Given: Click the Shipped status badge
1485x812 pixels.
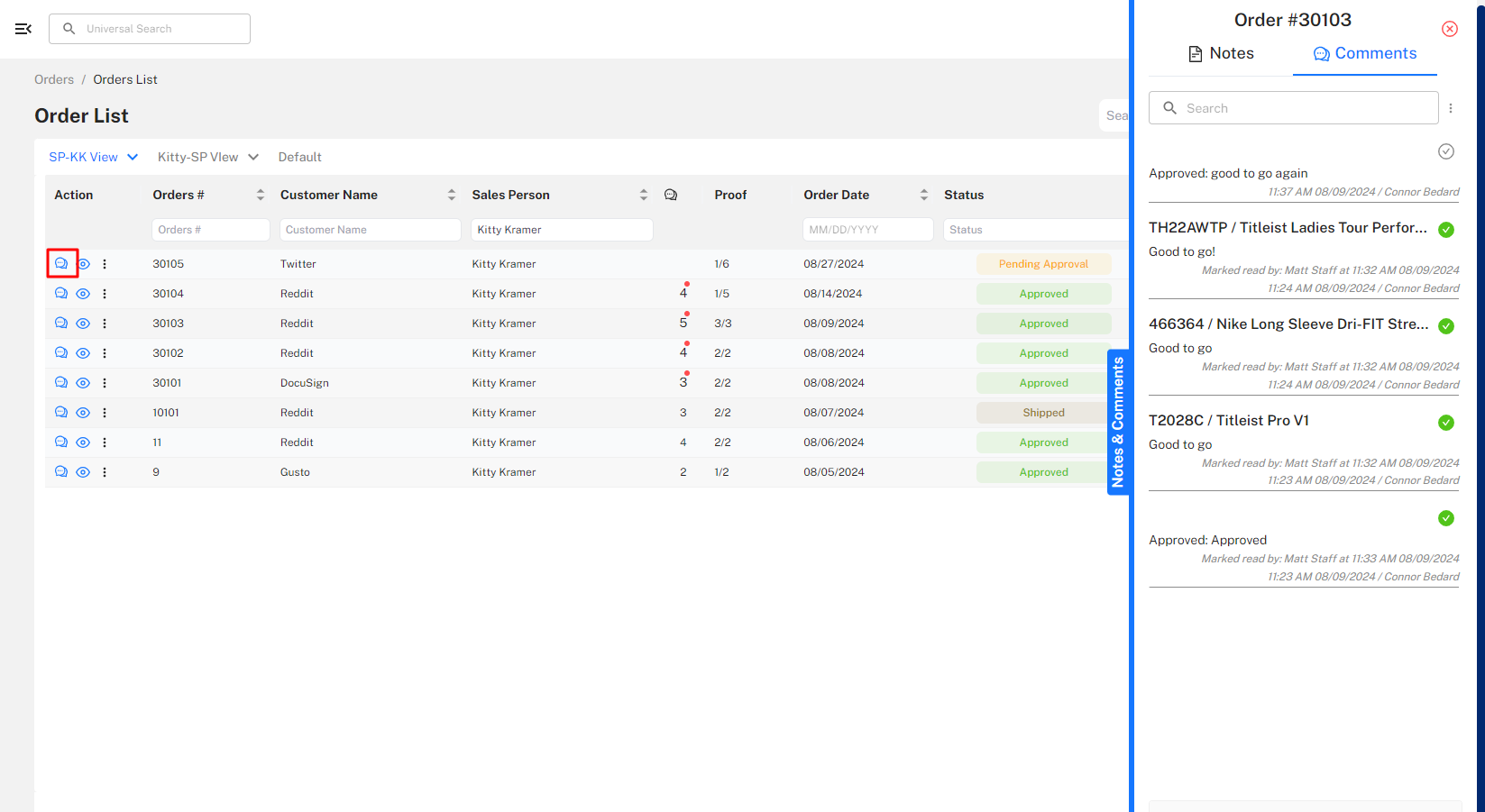Looking at the screenshot, I should [1043, 413].
